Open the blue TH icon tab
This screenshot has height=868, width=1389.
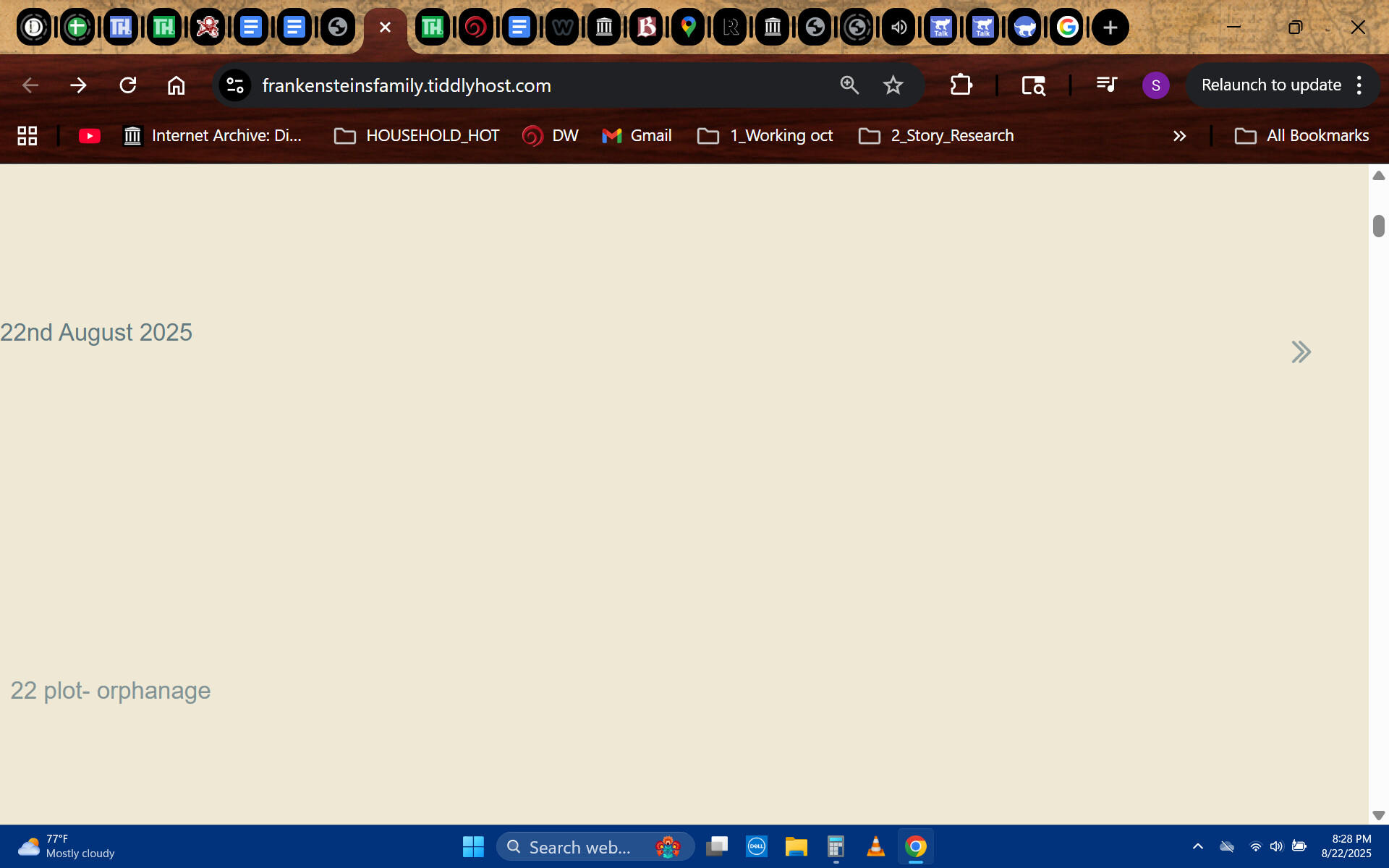click(120, 27)
